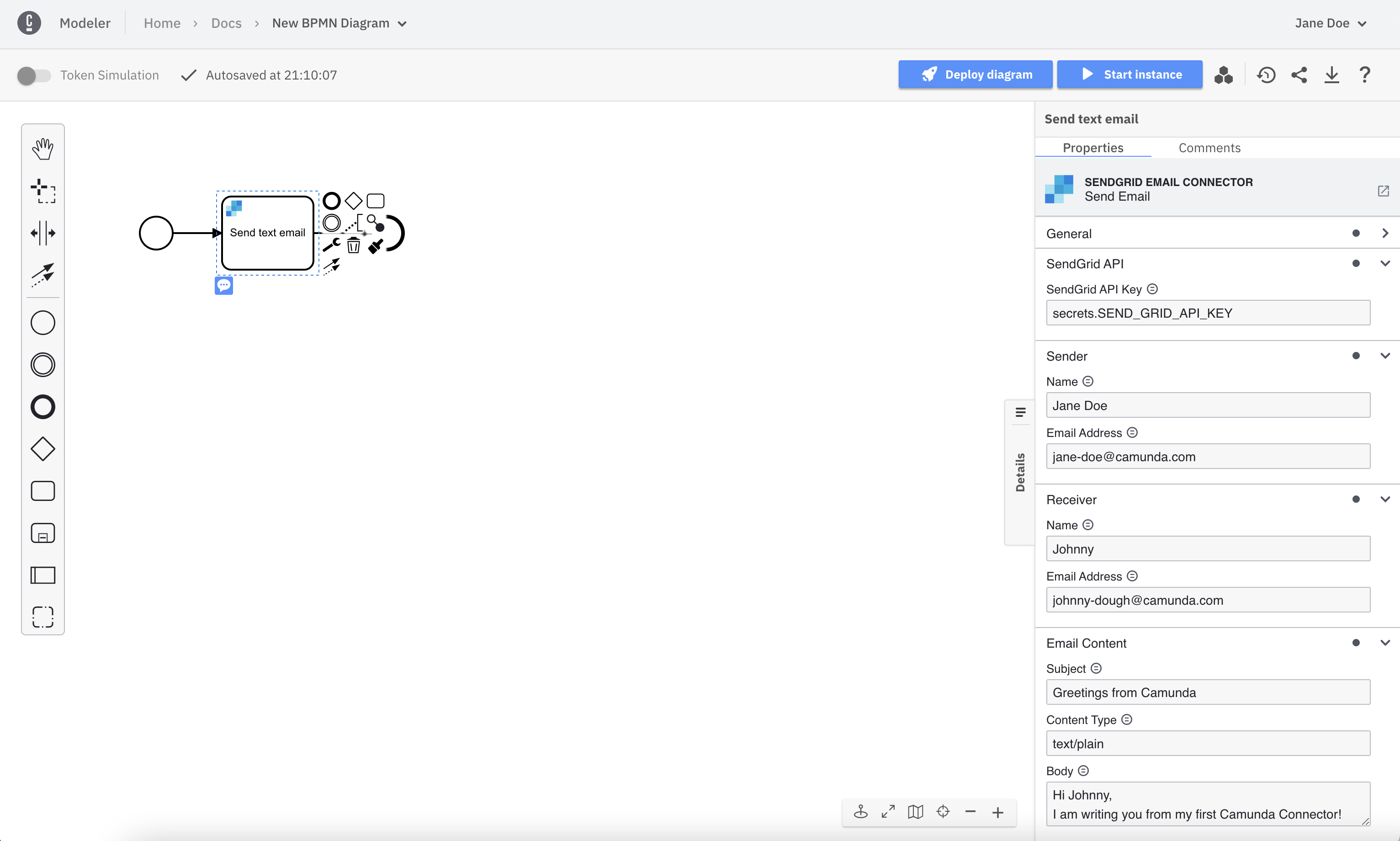Switch to the Comments tab
The height and width of the screenshot is (841, 1400).
coord(1209,147)
